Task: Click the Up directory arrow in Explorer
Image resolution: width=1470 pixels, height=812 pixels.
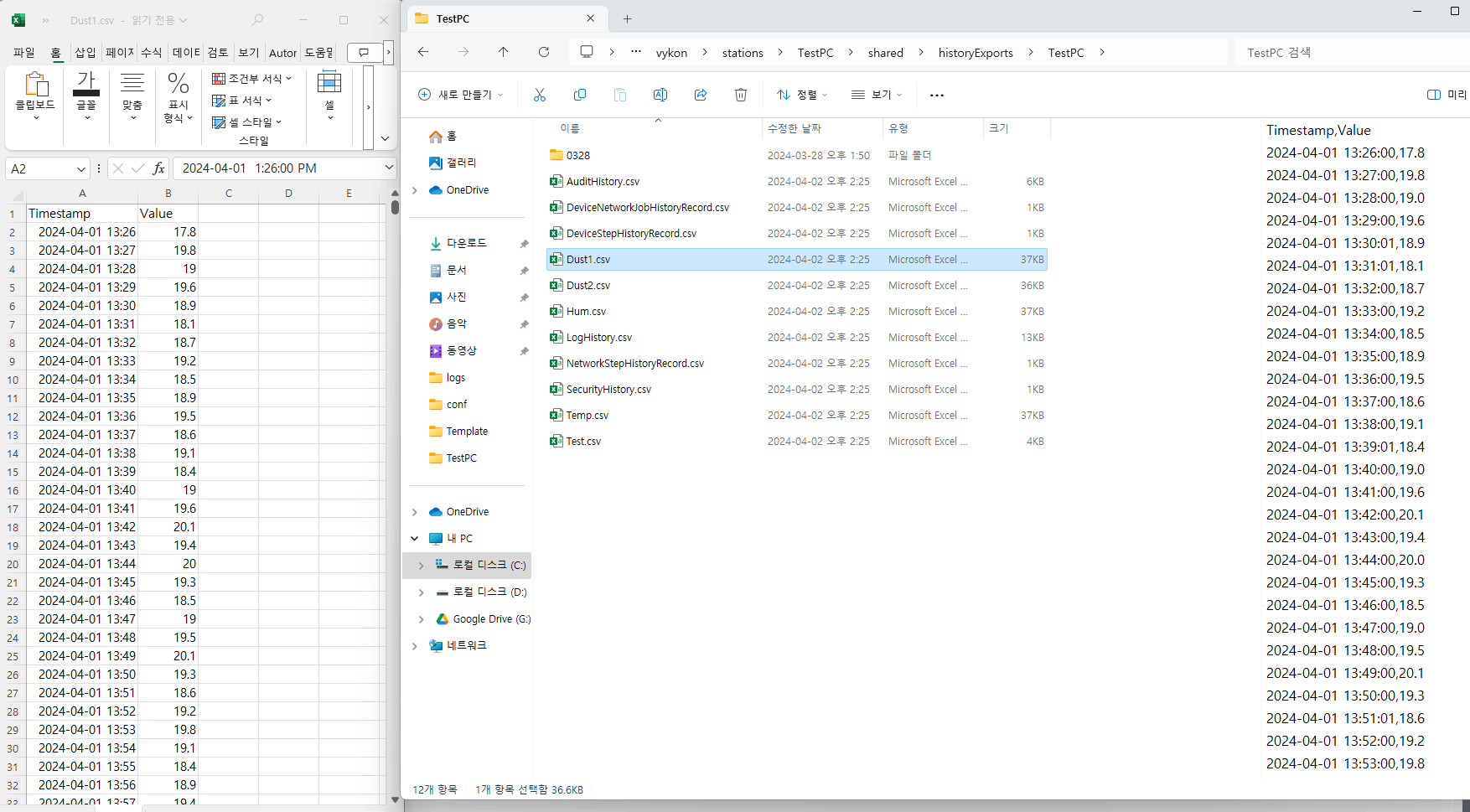Action: 504,52
